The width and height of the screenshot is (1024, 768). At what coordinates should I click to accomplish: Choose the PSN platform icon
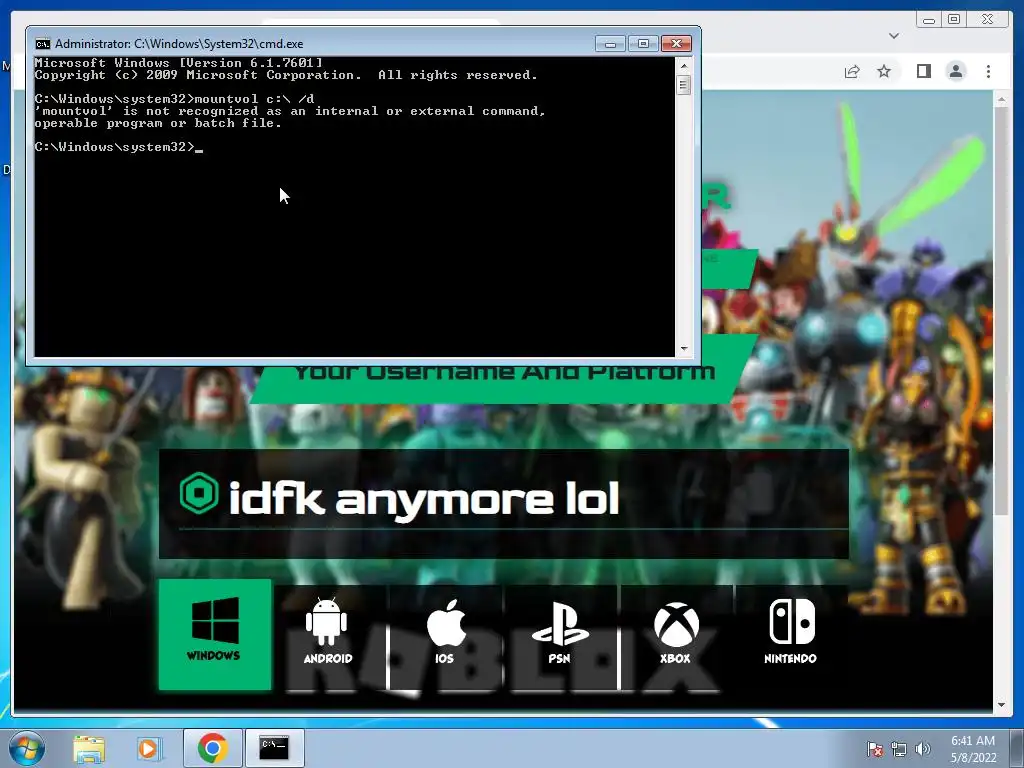point(560,632)
